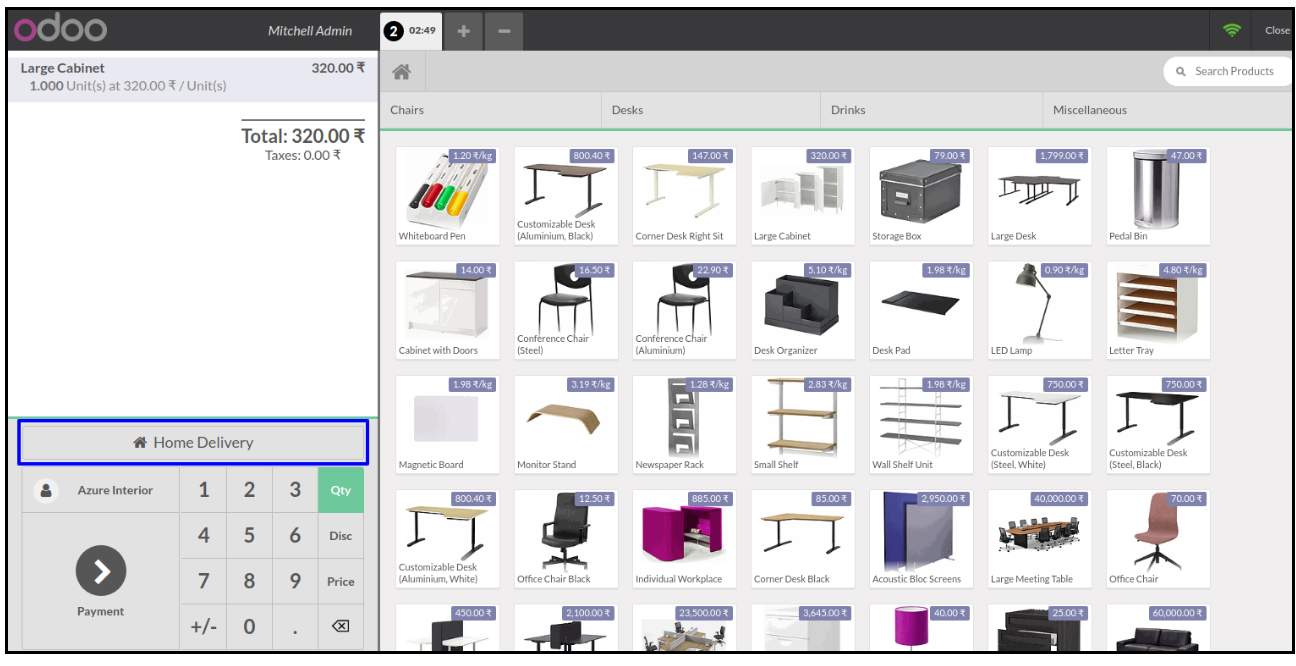Select the Azure Interior customer button
Viewport: 1296px width, 666px height.
coord(100,491)
